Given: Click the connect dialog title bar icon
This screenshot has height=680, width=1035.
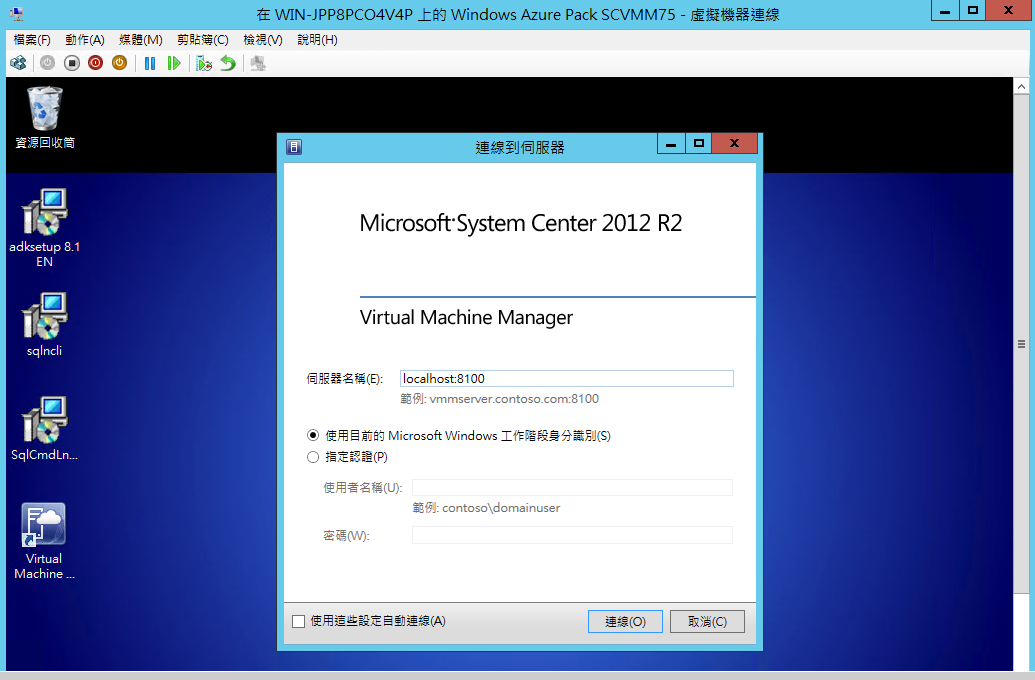Looking at the screenshot, I should [x=294, y=147].
